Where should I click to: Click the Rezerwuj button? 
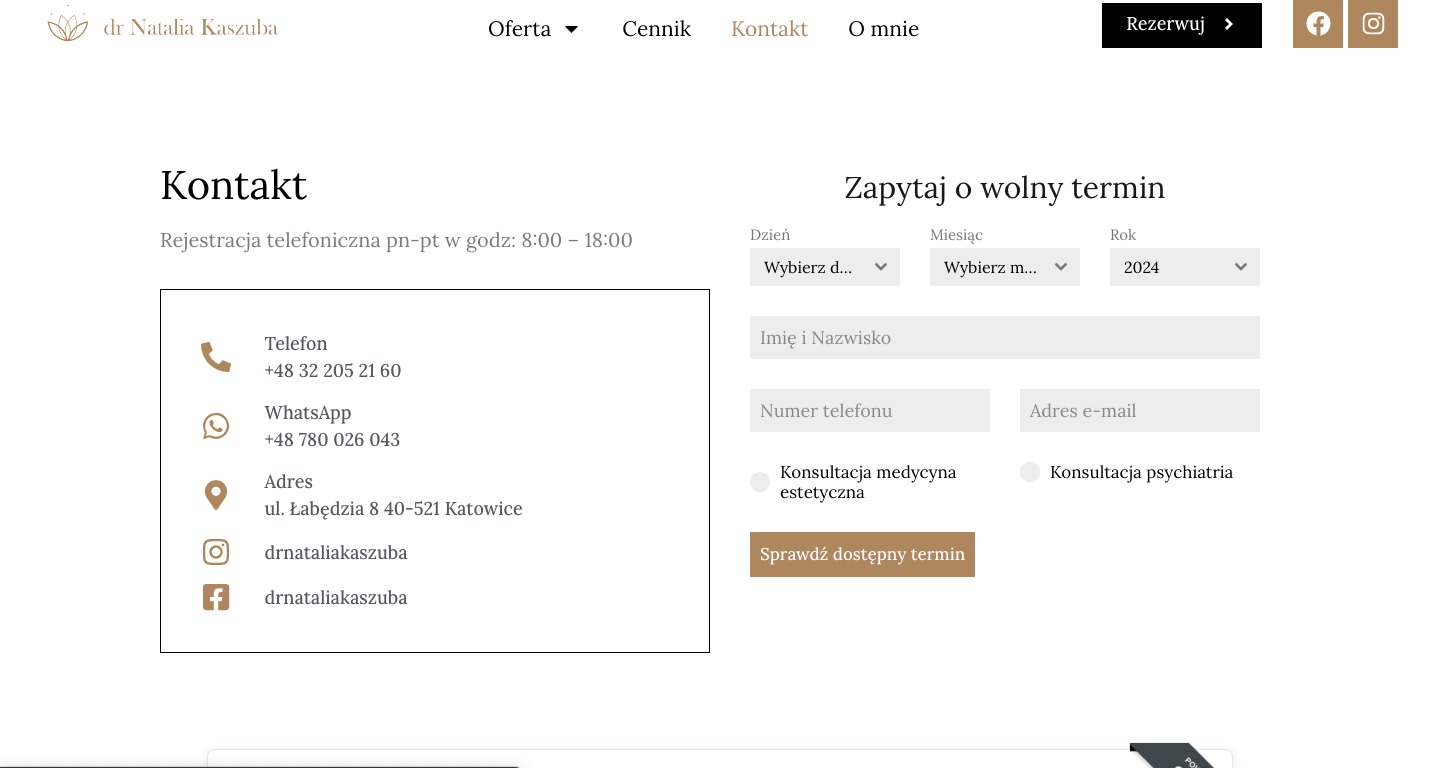tap(1165, 24)
